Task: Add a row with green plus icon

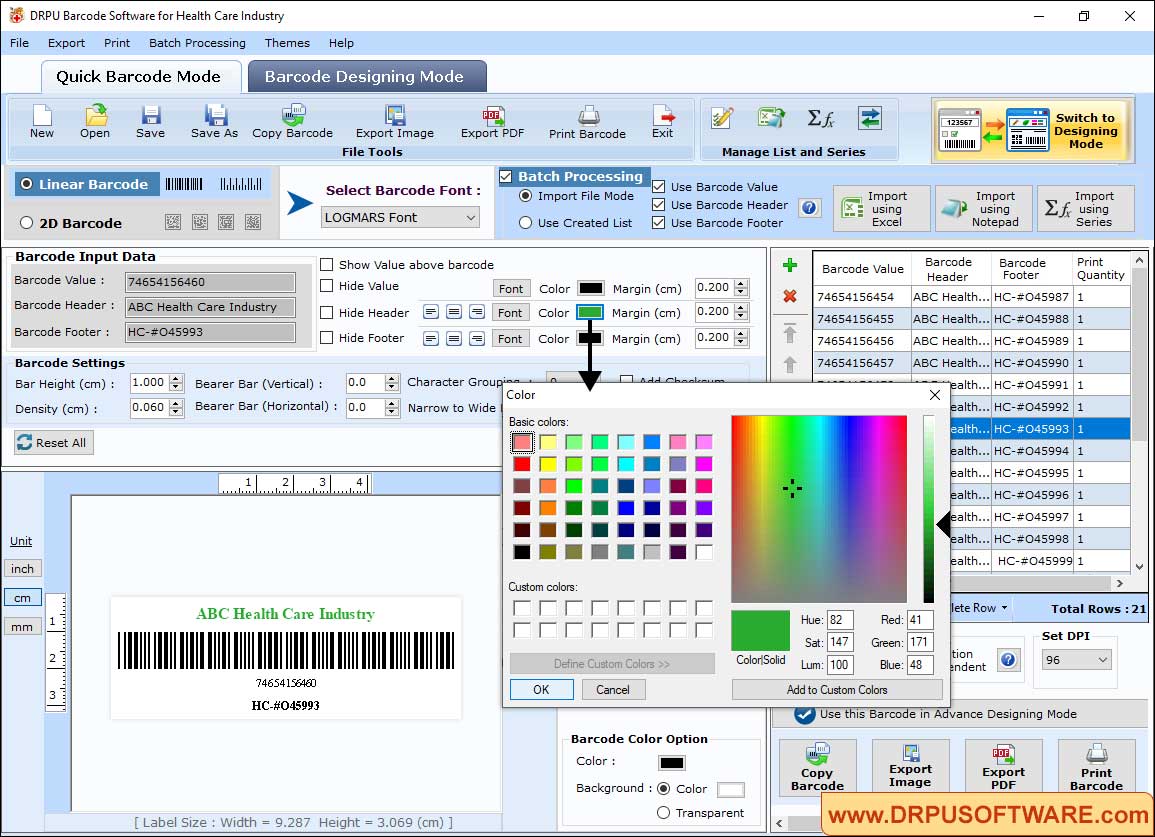Action: click(790, 265)
